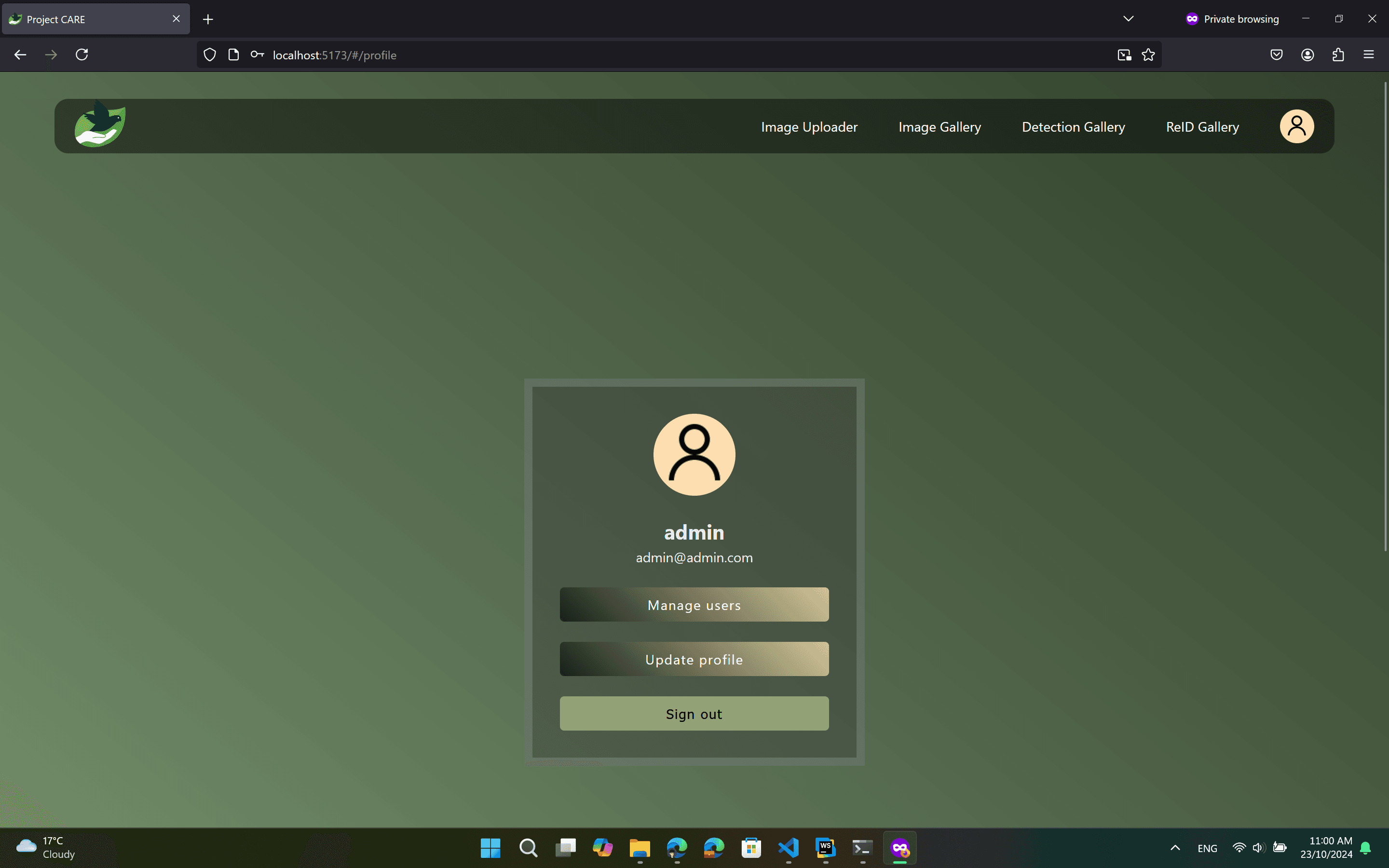1389x868 pixels.
Task: Go to Image Uploader page
Action: pos(809,127)
